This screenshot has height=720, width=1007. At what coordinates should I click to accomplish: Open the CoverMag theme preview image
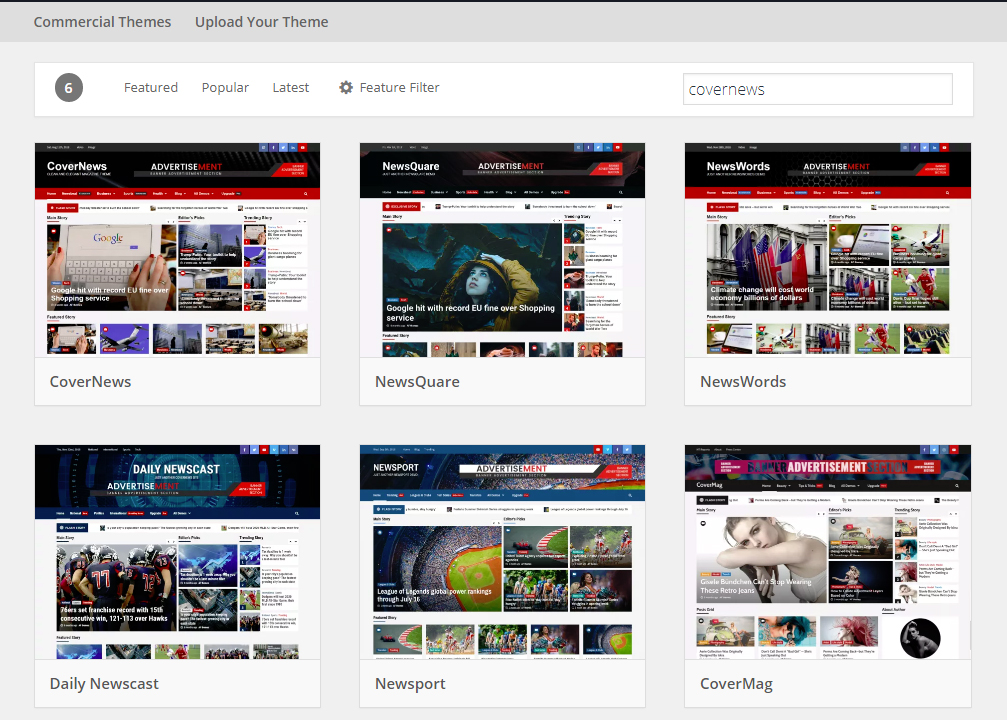click(x=827, y=552)
